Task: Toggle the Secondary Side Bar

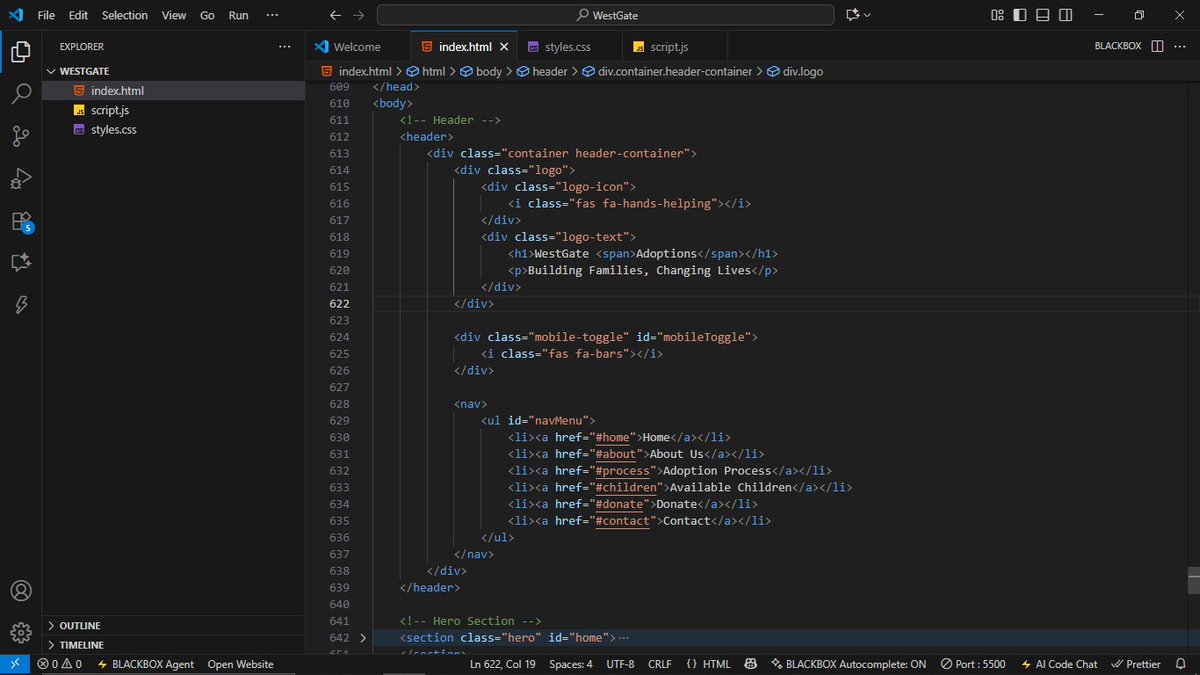Action: click(1066, 15)
